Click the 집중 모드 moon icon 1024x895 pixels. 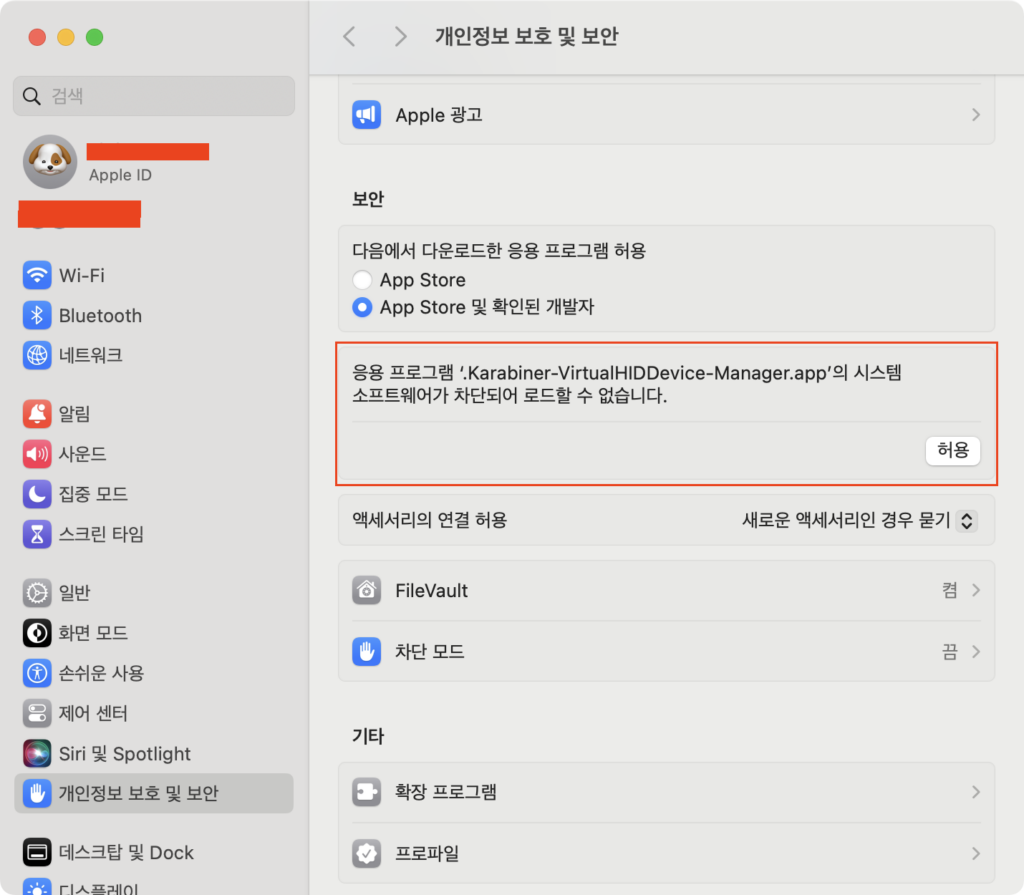point(37,494)
